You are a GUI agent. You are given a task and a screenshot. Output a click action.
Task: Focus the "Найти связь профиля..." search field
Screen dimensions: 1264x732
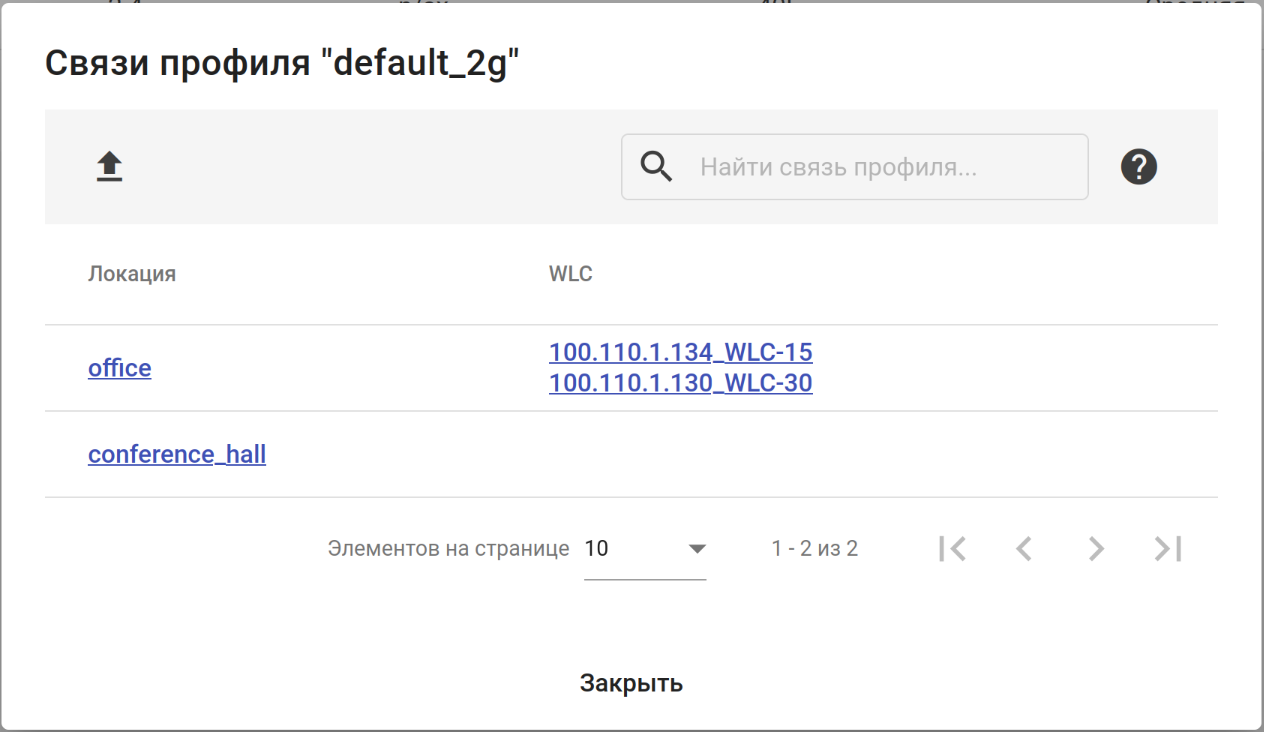880,167
